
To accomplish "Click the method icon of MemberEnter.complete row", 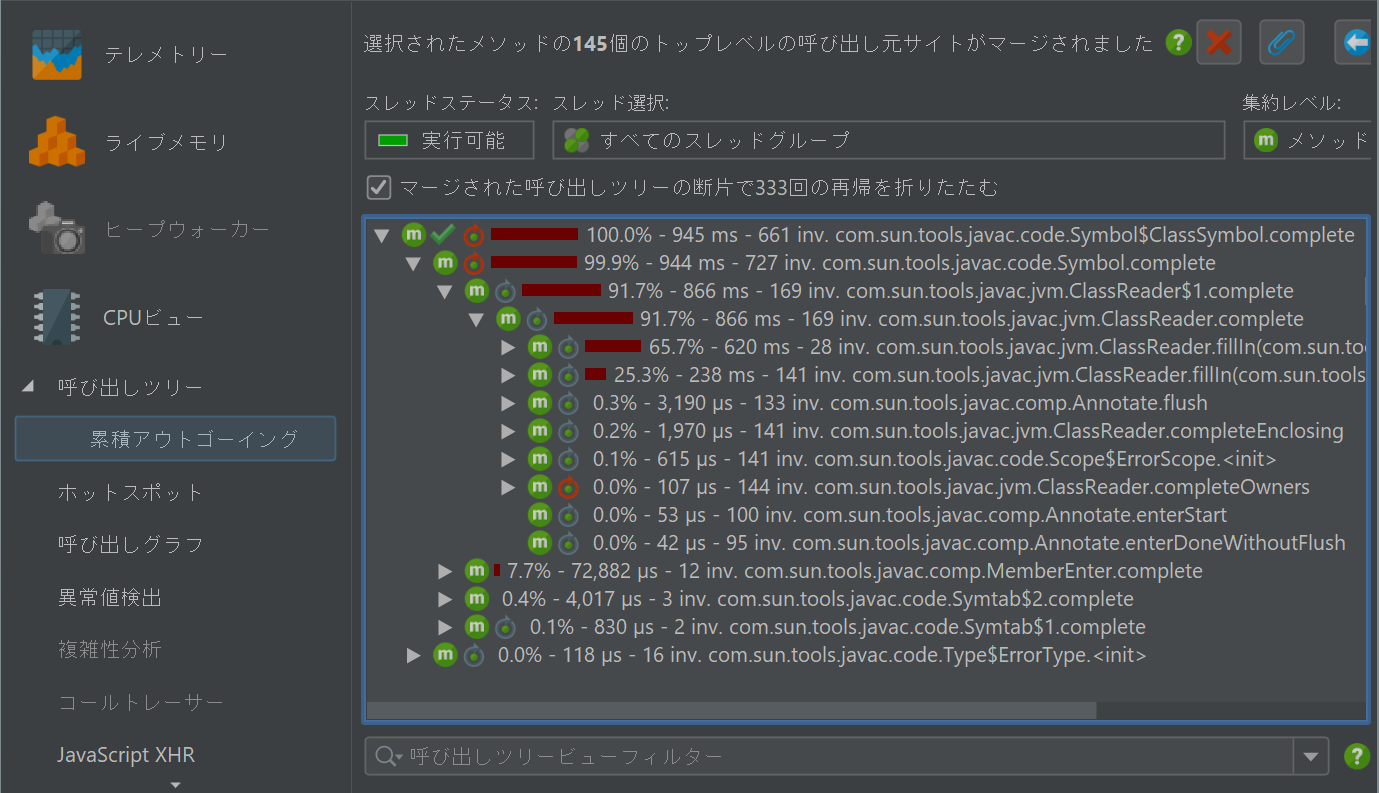I will point(477,571).
